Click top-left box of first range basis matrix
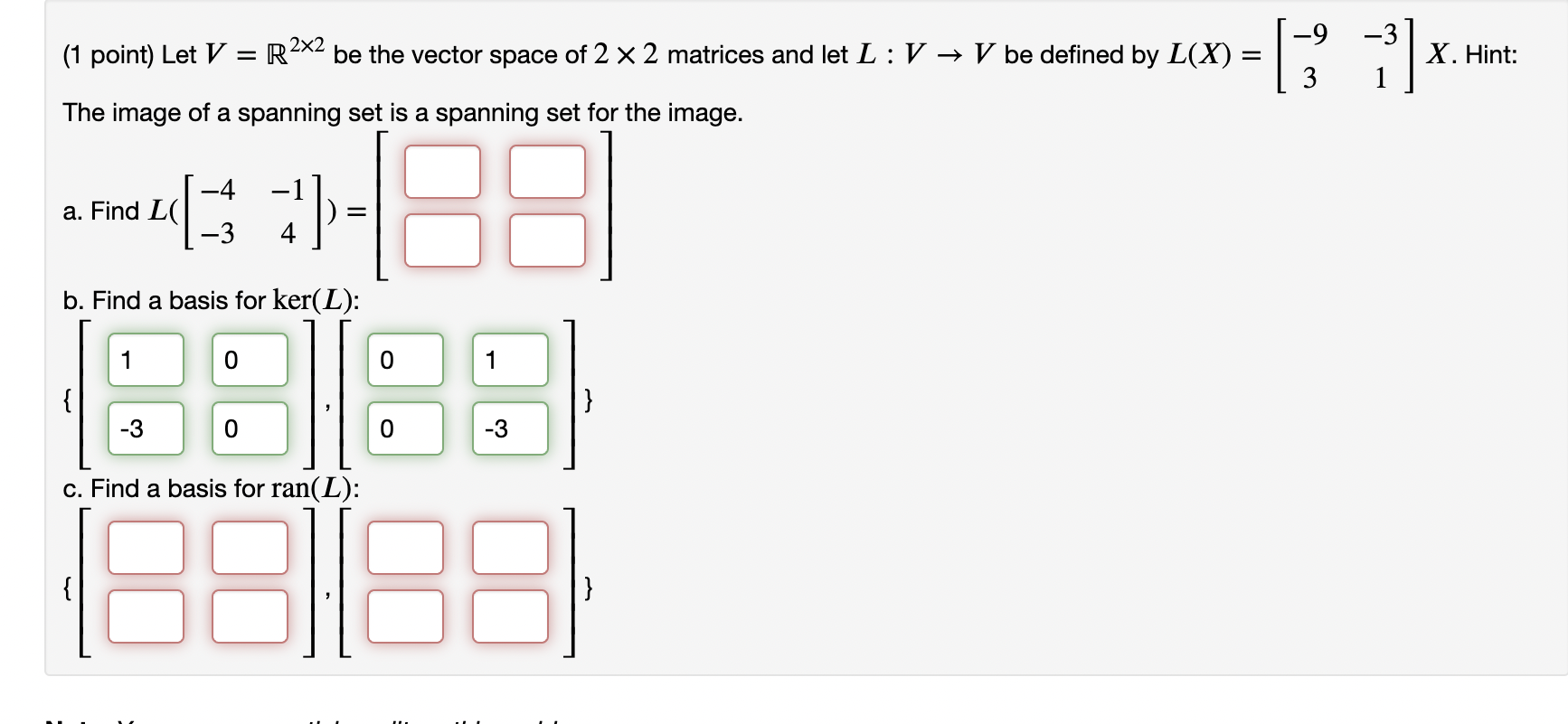The width and height of the screenshot is (1568, 724). click(x=145, y=547)
